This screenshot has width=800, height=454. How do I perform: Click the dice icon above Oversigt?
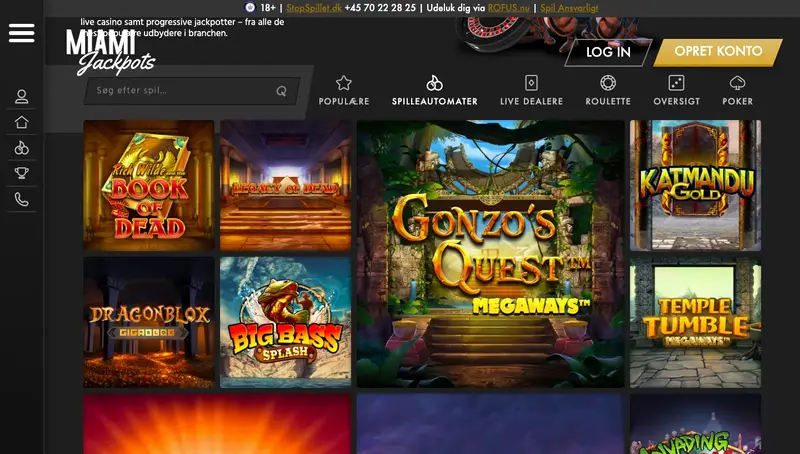(x=677, y=83)
